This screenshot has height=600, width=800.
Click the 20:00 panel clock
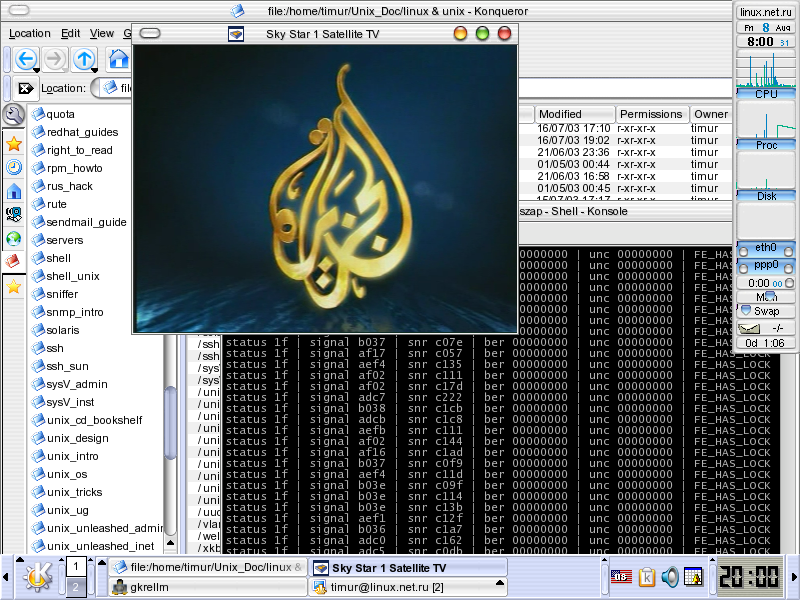point(749,577)
